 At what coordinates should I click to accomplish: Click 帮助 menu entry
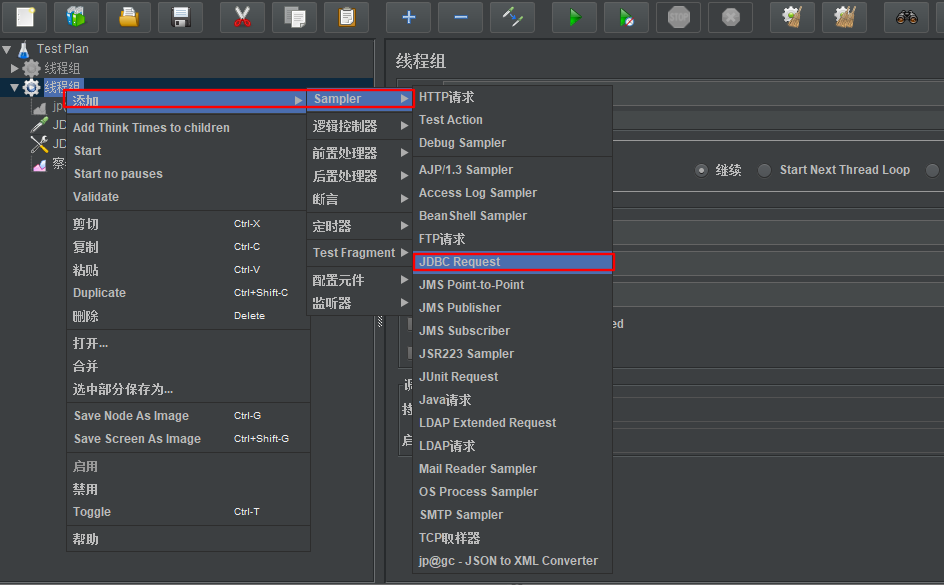[188, 539]
